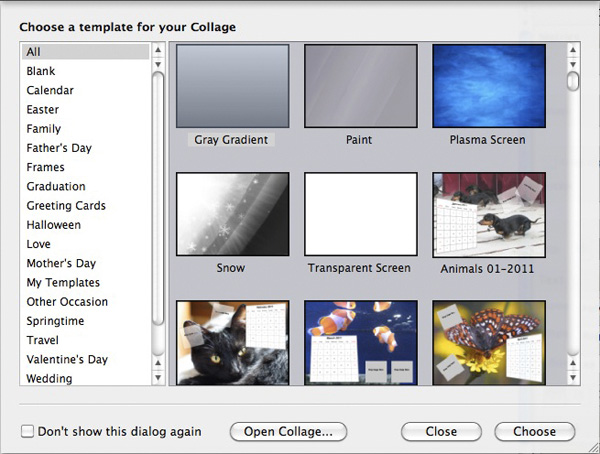The height and width of the screenshot is (454, 600).
Task: Select the Snow template thumbnail
Action: tap(232, 215)
